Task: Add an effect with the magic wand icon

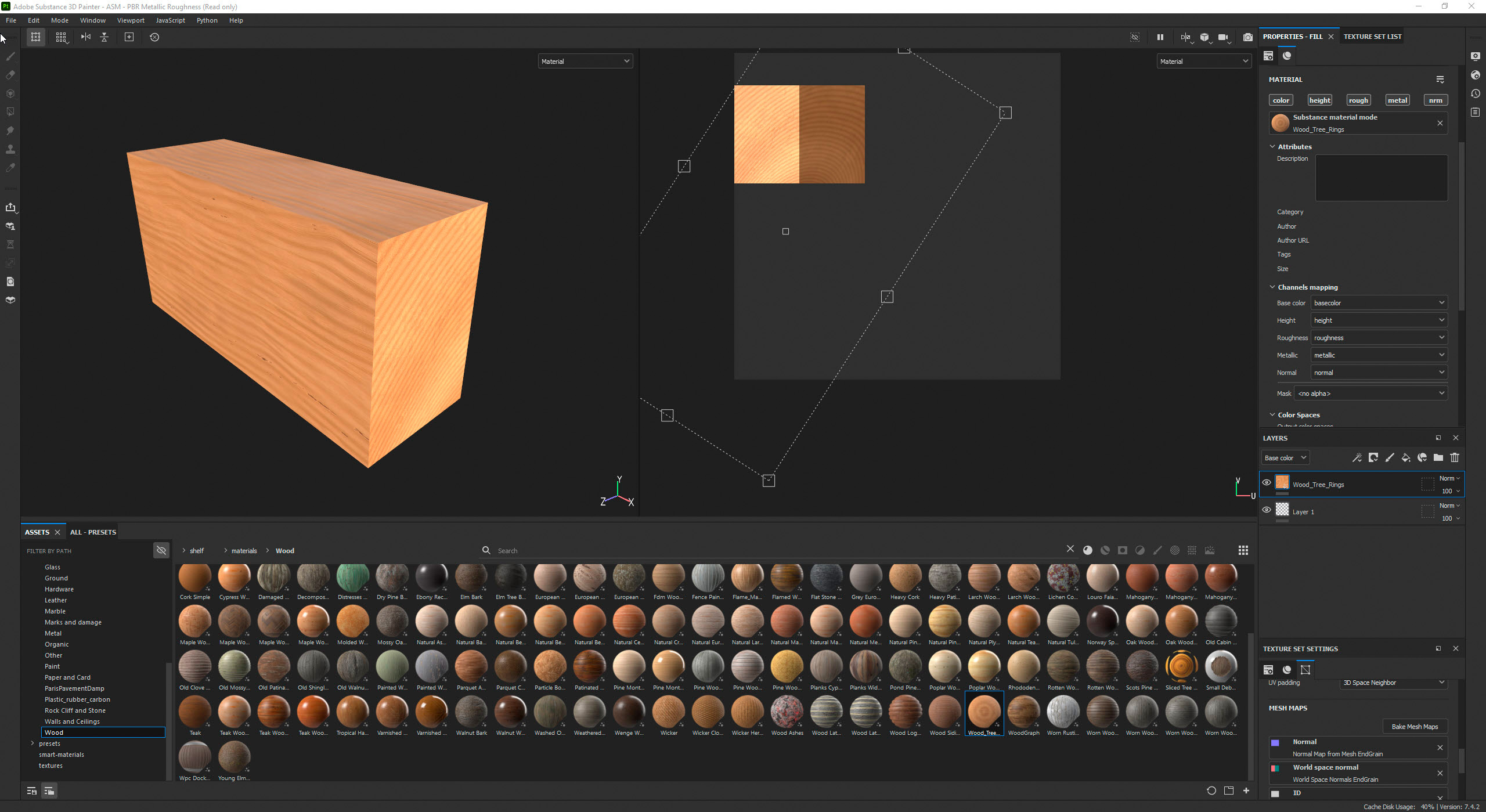Action: [1358, 458]
